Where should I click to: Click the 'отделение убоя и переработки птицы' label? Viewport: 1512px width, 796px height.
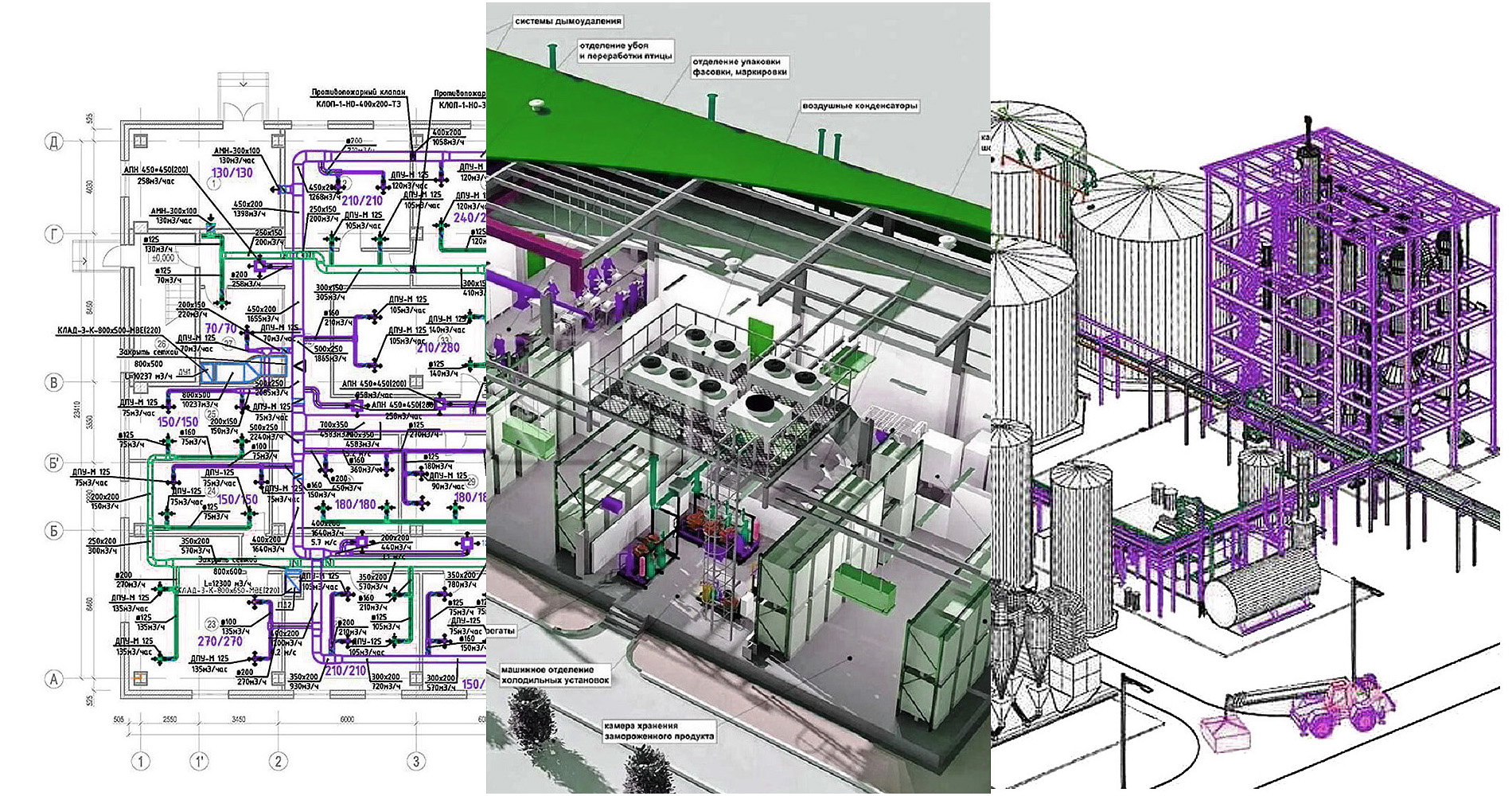click(625, 51)
